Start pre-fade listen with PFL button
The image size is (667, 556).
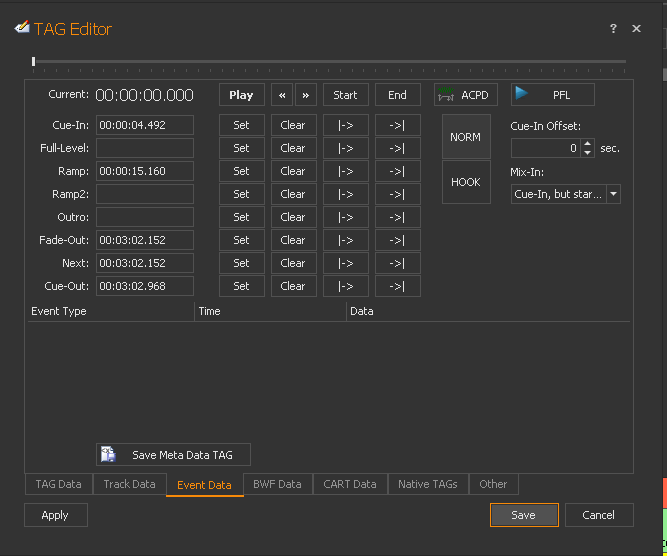pyautogui.click(x=553, y=94)
